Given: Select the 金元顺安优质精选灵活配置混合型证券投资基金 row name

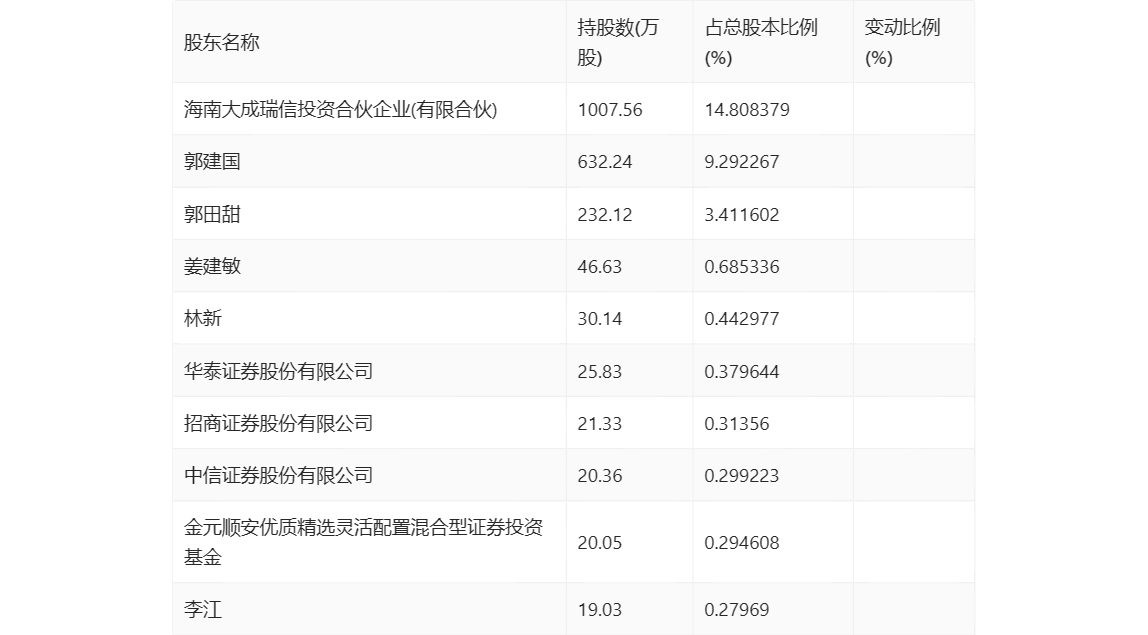Looking at the screenshot, I should pyautogui.click(x=363, y=542).
